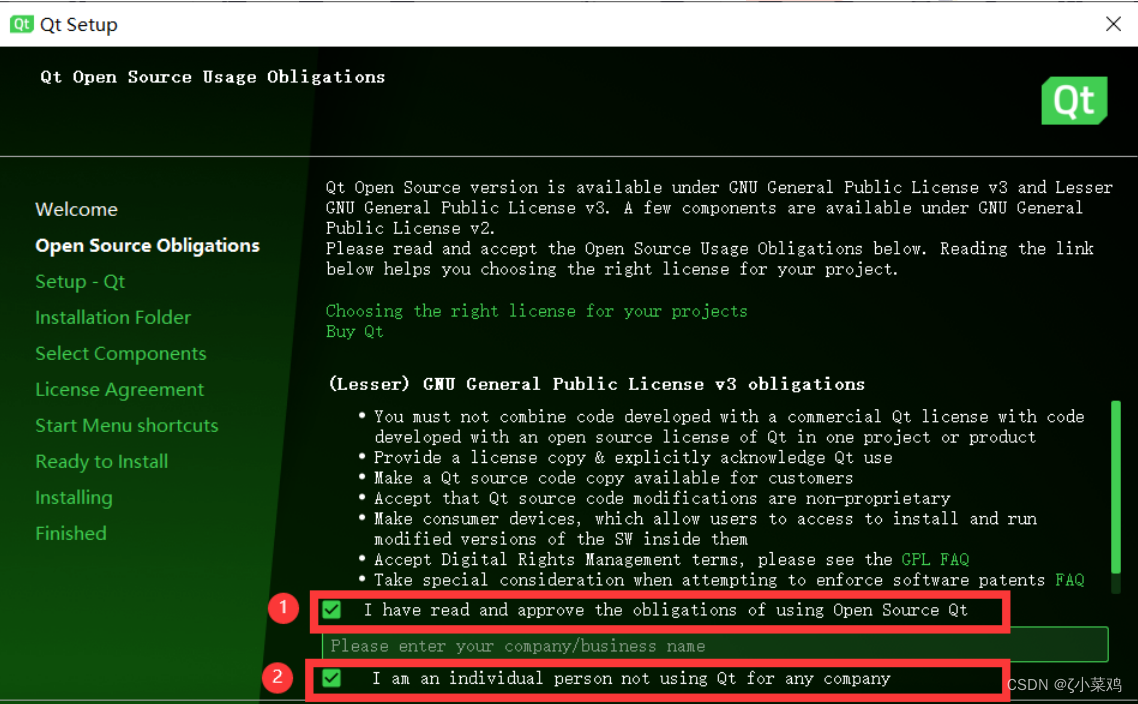Select 'Start Menu shortcuts' sidebar step
The image size is (1138, 704).
127,425
